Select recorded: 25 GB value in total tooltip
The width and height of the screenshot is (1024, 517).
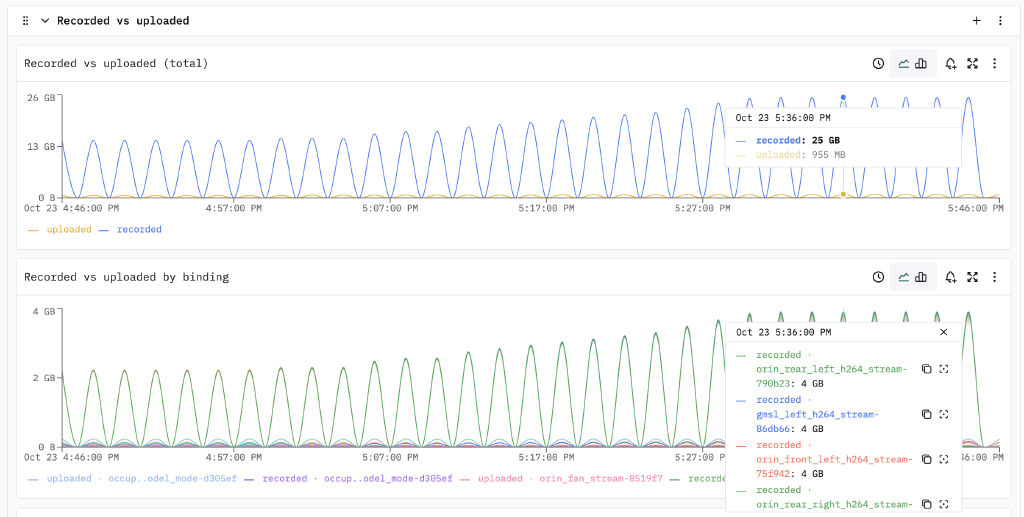pyautogui.click(x=798, y=140)
